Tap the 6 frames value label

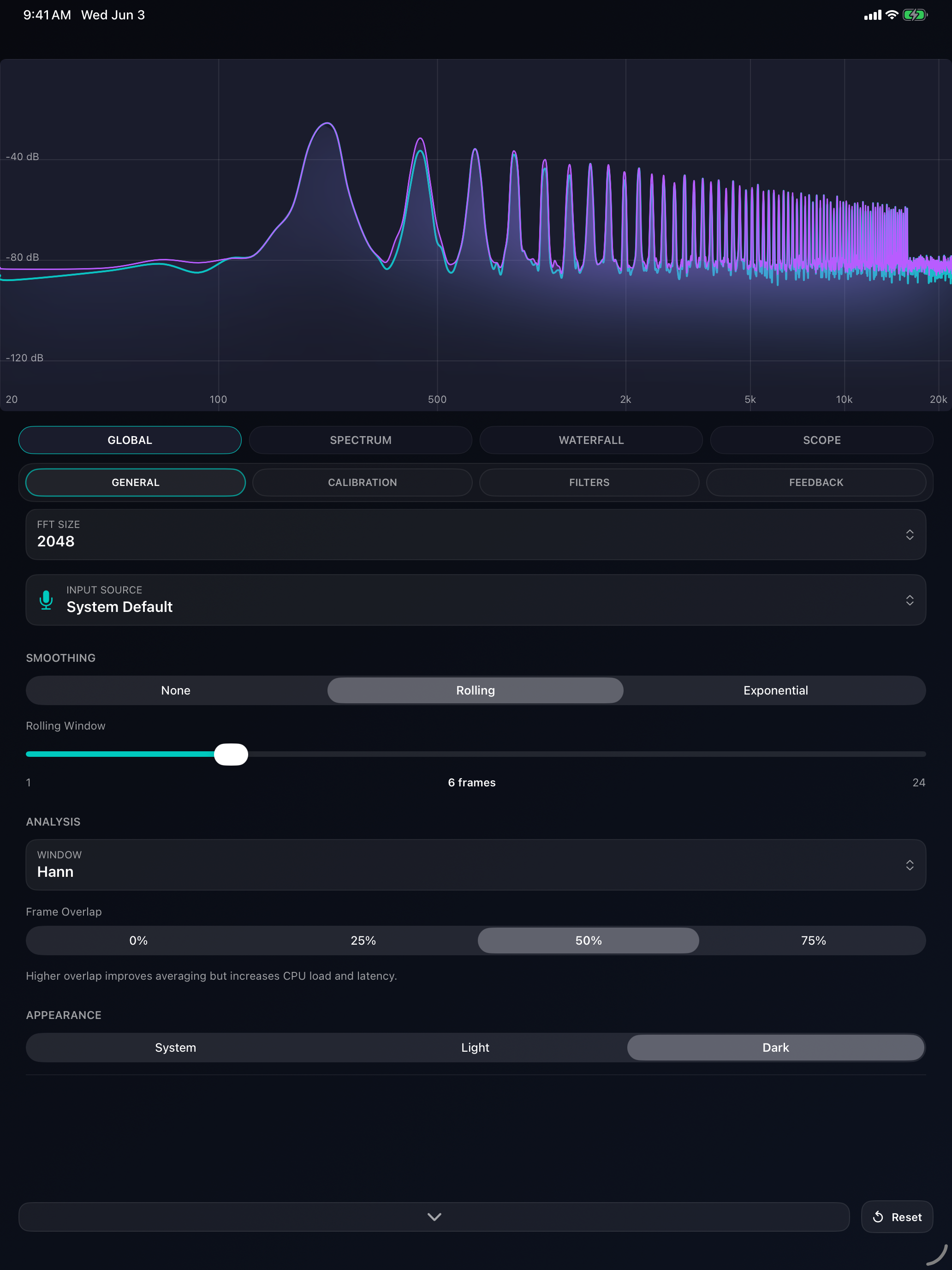point(472,782)
